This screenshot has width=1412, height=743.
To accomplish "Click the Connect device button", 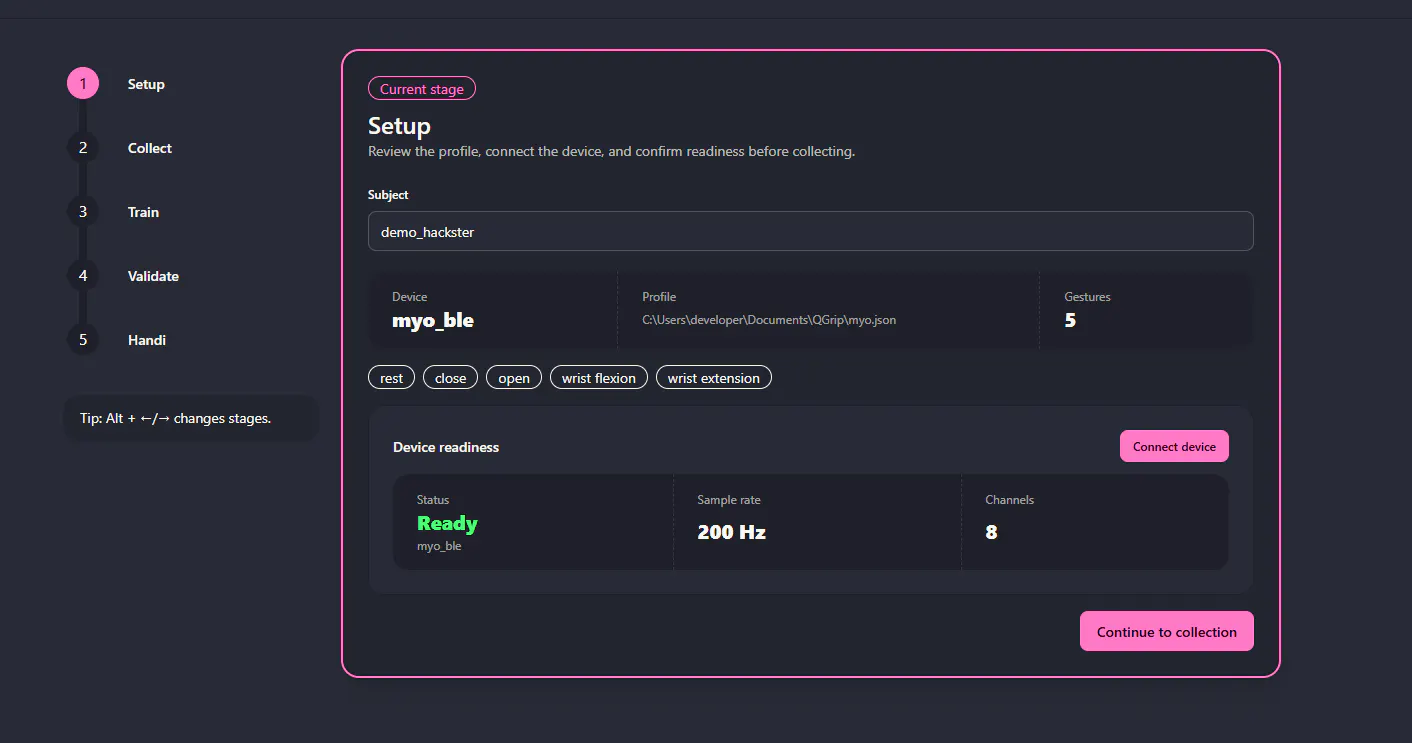I will [1174, 447].
